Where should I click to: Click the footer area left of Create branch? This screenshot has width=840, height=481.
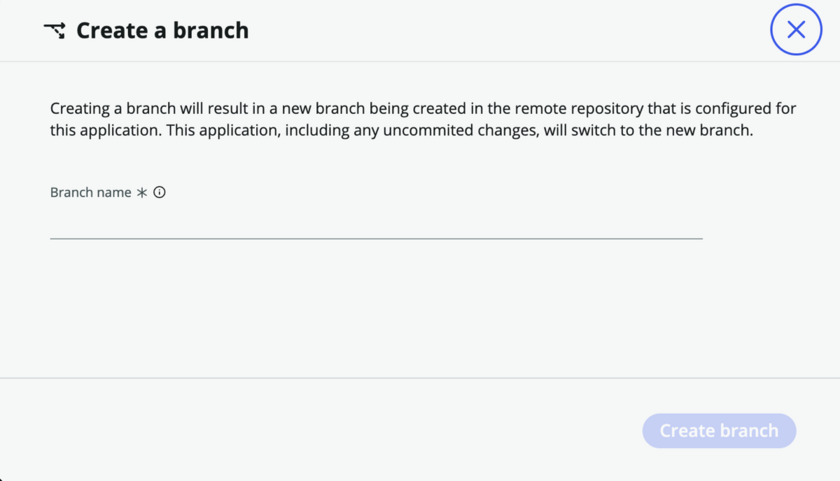coord(321,431)
